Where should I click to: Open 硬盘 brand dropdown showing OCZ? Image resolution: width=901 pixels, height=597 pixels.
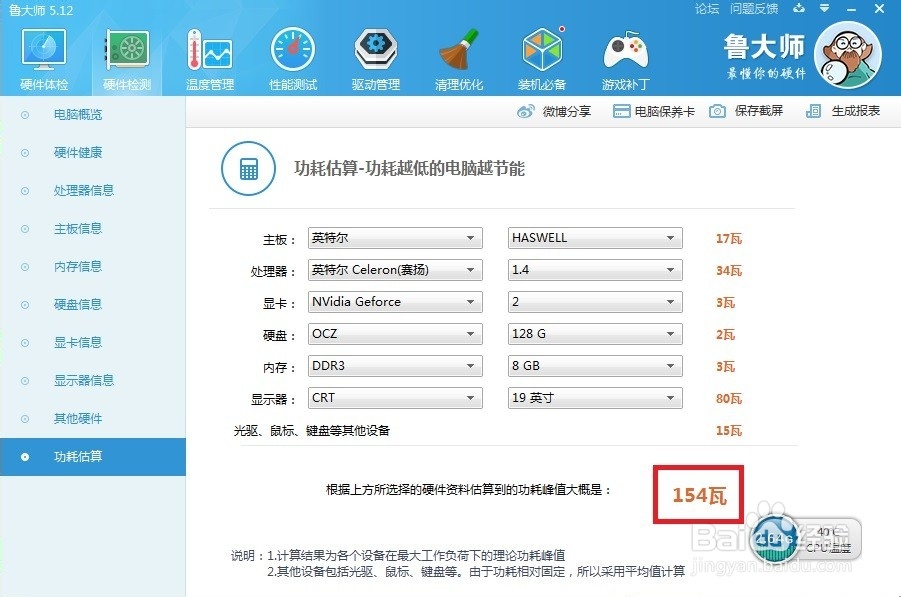click(x=395, y=334)
